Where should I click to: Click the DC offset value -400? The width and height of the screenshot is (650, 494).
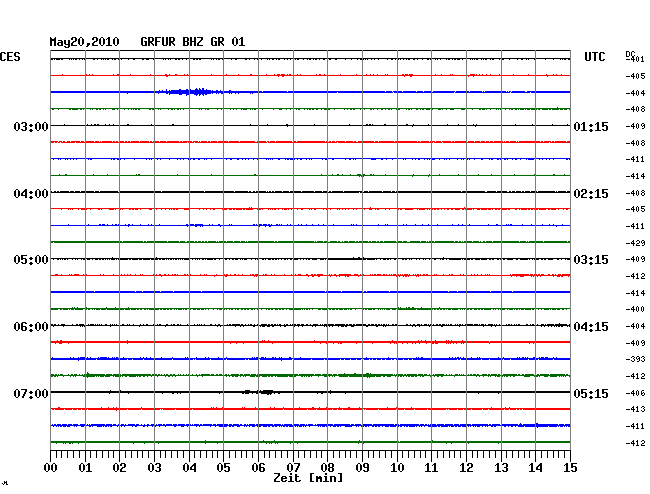pyautogui.click(x=635, y=309)
